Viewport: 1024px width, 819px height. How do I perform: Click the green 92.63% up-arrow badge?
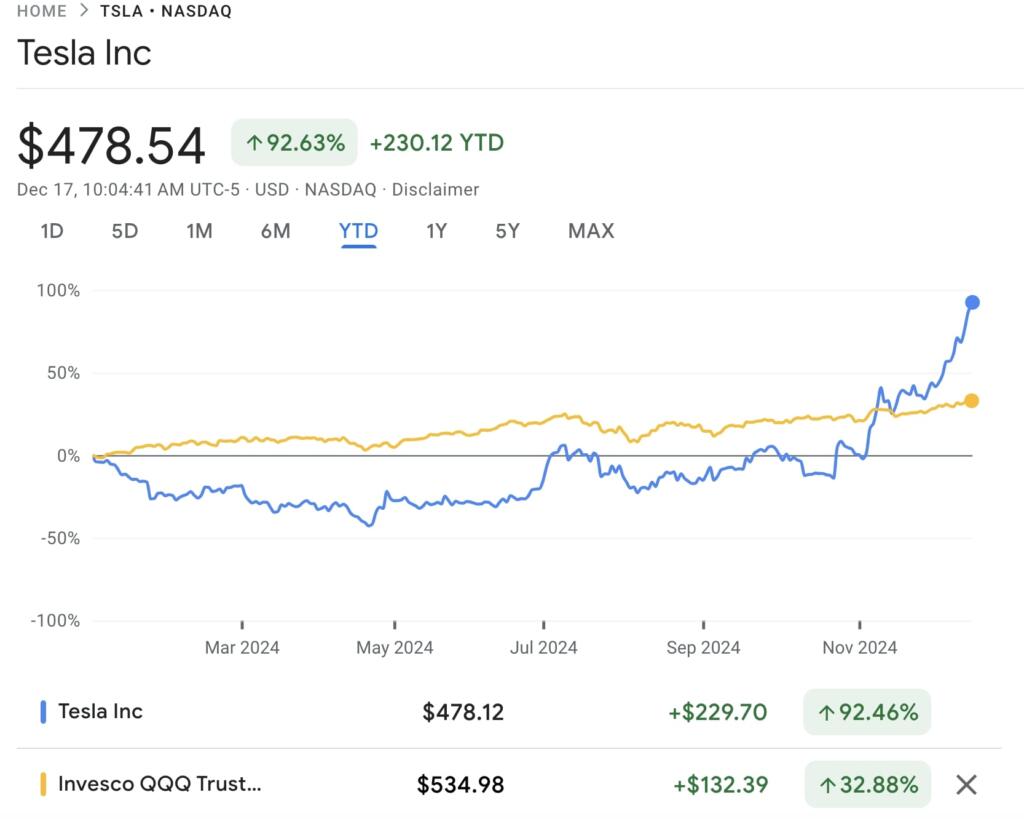click(x=294, y=143)
